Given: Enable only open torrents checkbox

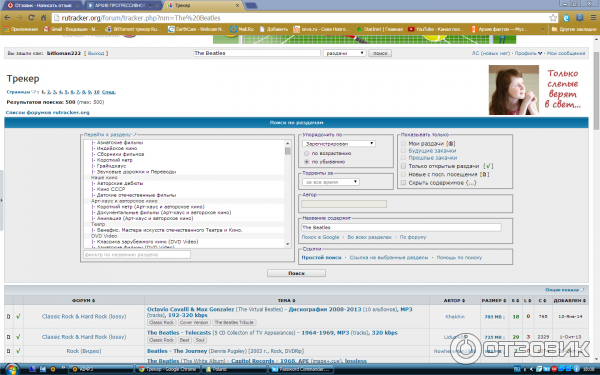Looking at the screenshot, I should click(403, 166).
